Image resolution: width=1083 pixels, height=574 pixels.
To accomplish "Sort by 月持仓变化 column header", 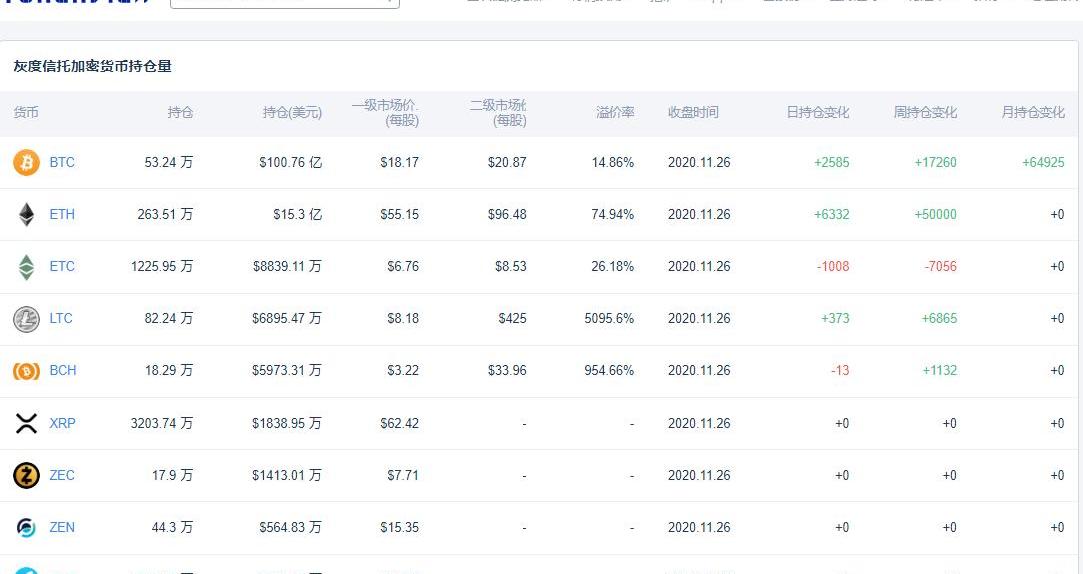I will click(1033, 113).
